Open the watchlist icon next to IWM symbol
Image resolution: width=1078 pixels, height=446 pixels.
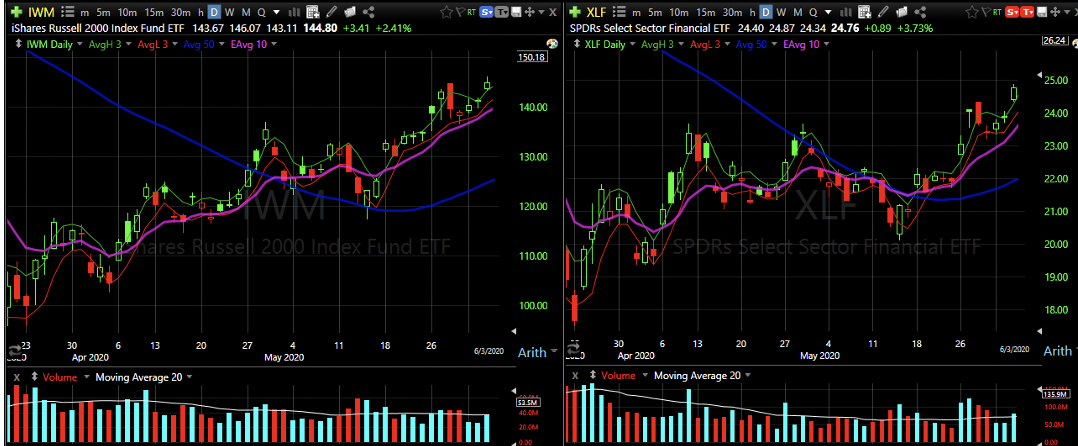[67, 12]
